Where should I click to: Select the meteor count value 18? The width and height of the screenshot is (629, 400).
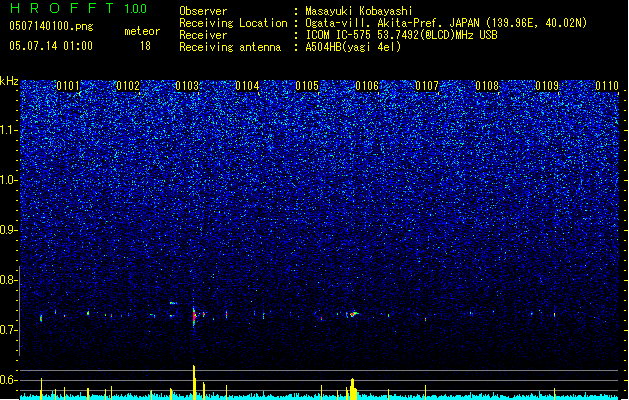click(x=145, y=46)
